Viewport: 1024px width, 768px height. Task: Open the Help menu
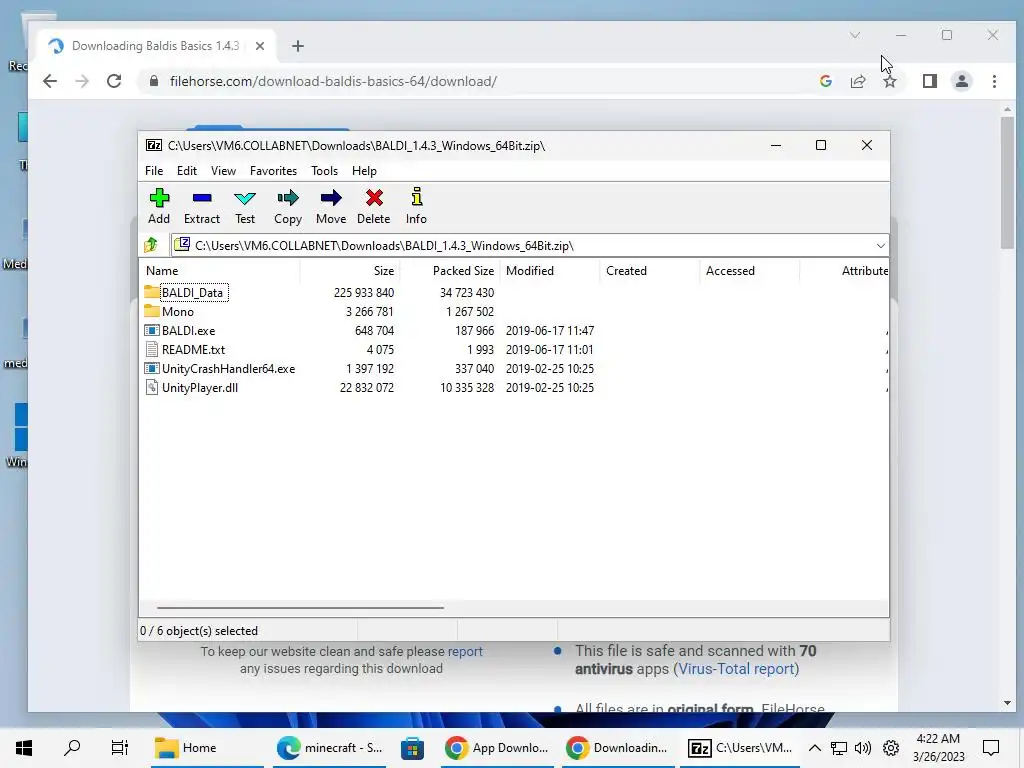coord(364,171)
